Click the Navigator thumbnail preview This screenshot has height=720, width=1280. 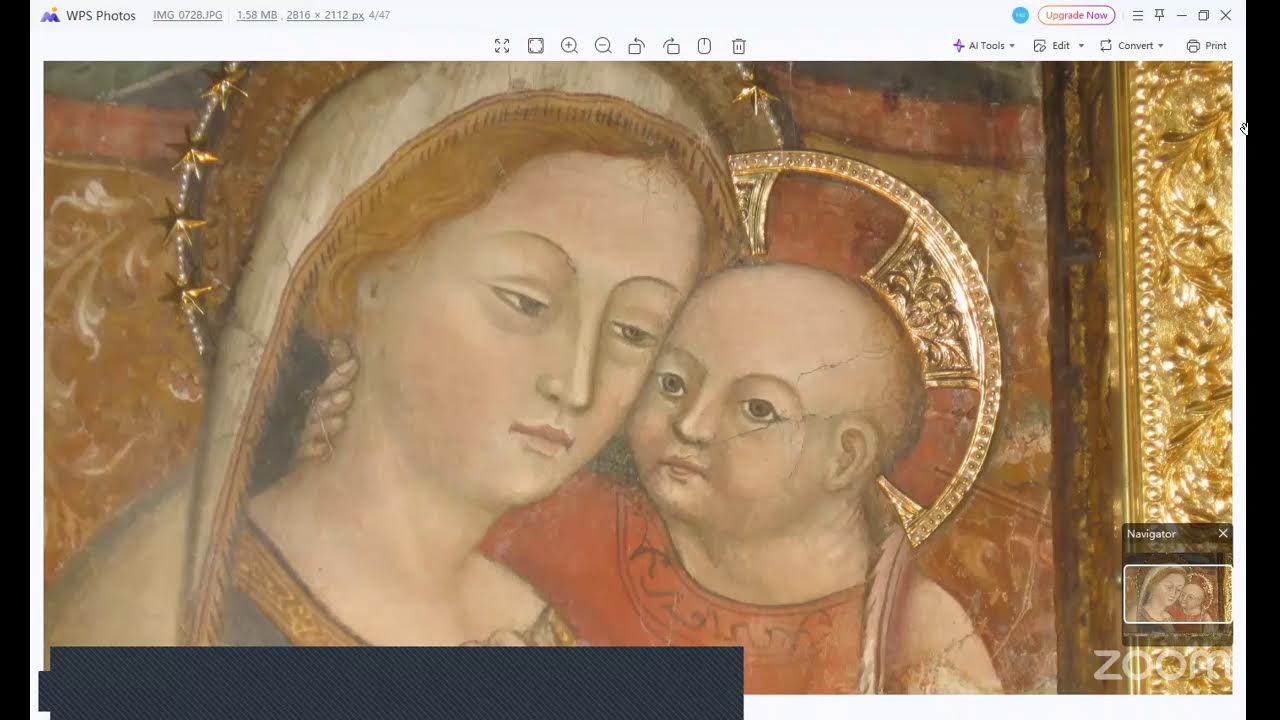(x=1178, y=595)
